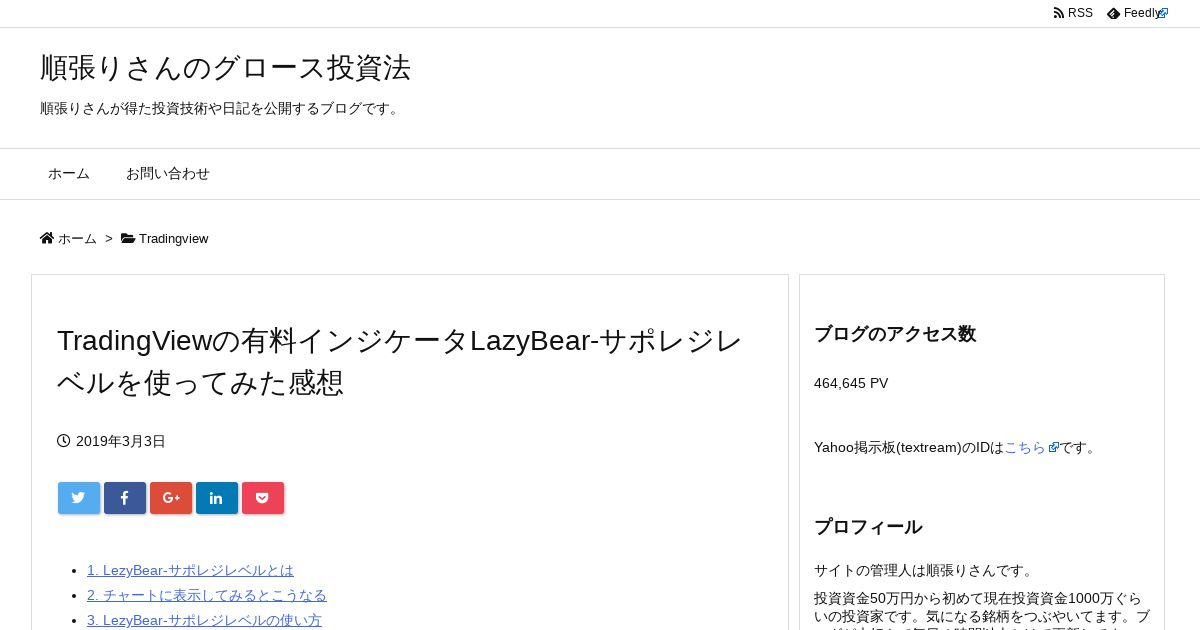Share the post on Google Plus
Viewport: 1200px width, 630px height.
(x=171, y=498)
